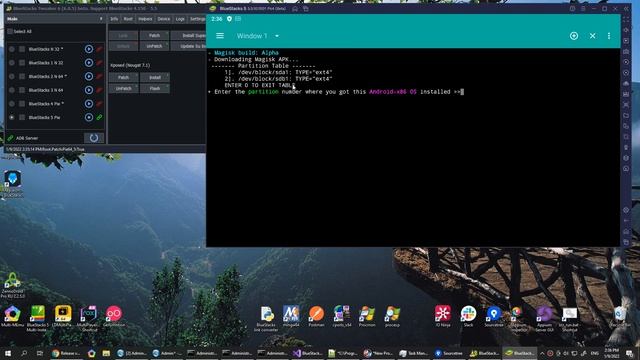Click Xposed Flash button
Viewport: 640px width, 360px height.
[155, 88]
